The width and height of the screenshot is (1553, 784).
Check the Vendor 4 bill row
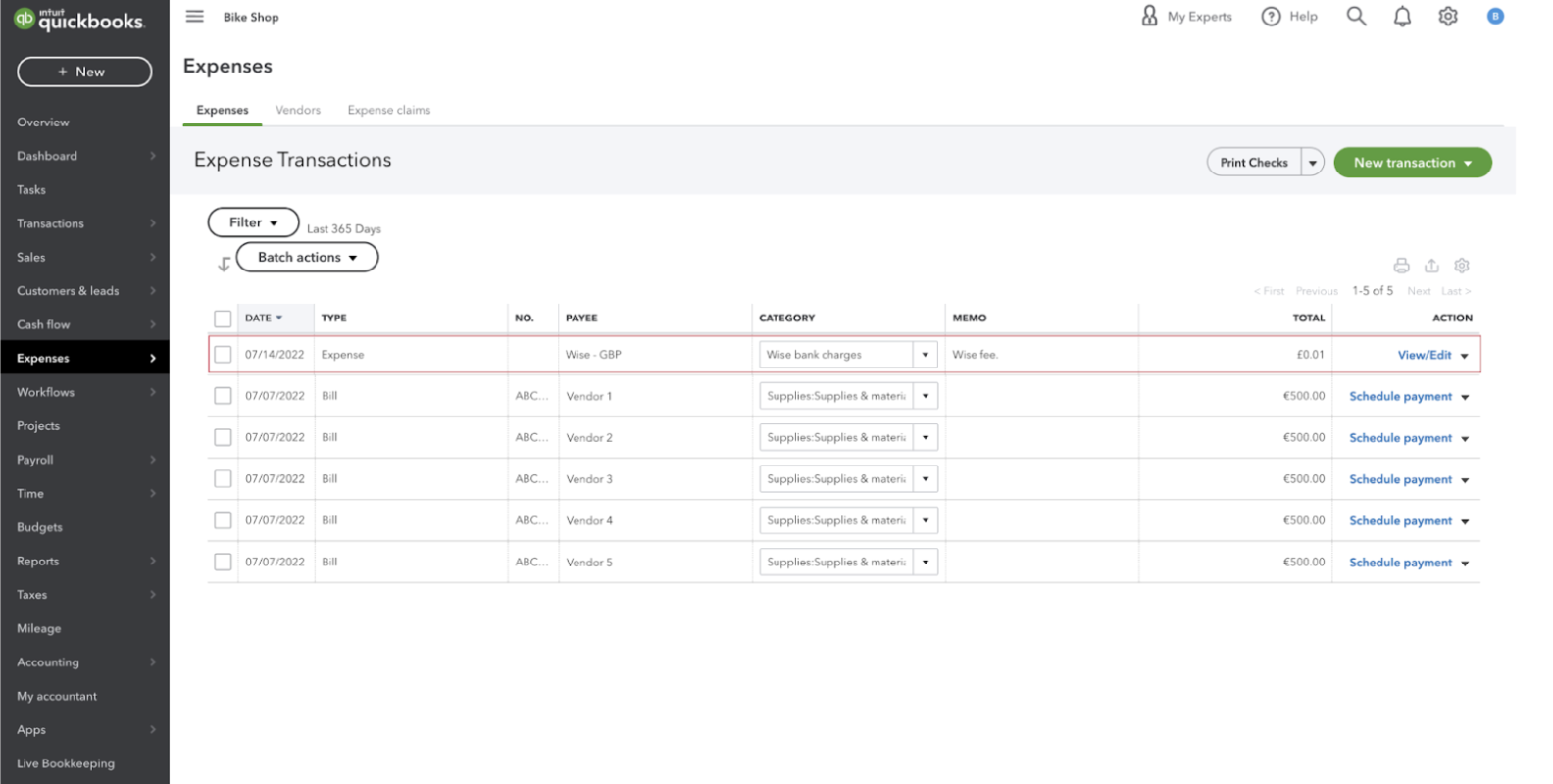(x=223, y=520)
